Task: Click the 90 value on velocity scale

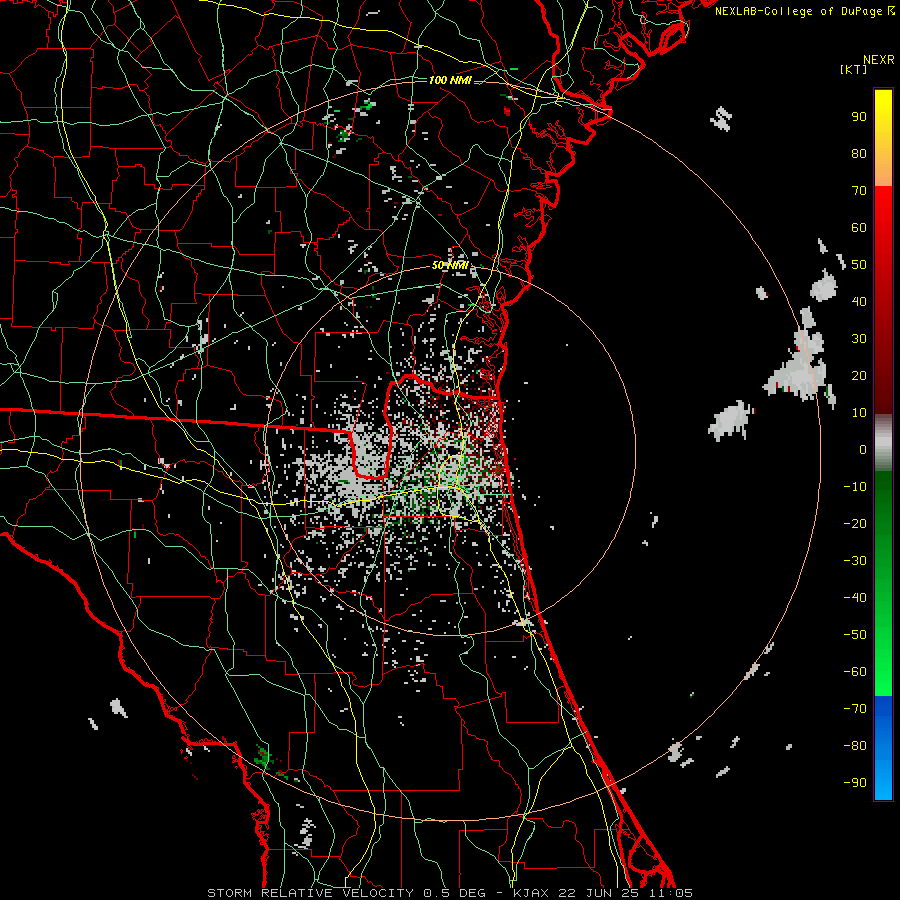Action: [x=859, y=117]
